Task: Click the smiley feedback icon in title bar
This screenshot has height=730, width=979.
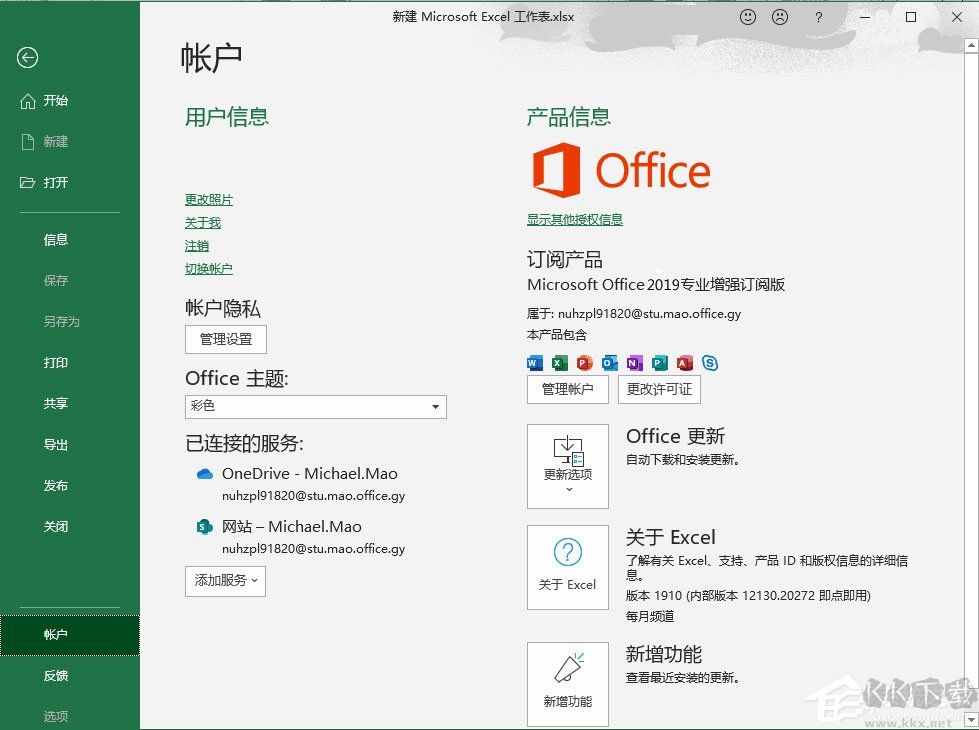Action: [747, 16]
